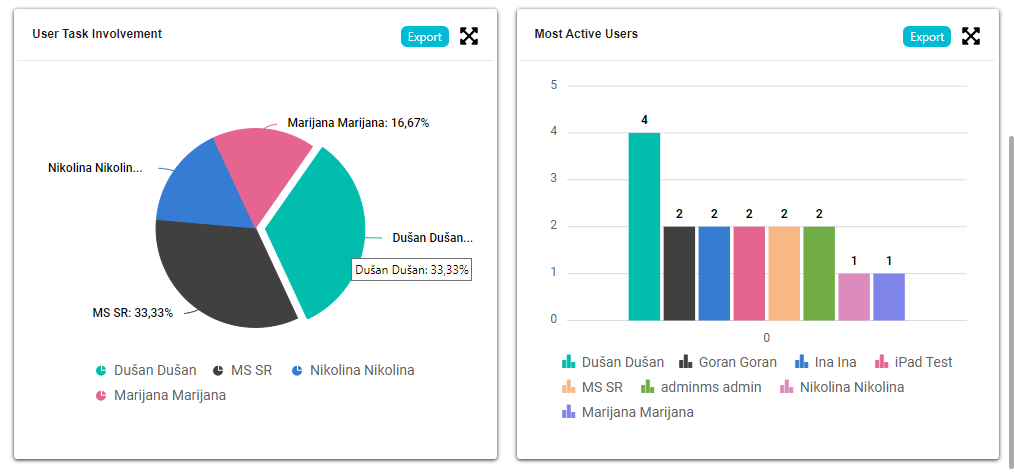
Task: Export the User Task Involvement chart
Action: [425, 36]
